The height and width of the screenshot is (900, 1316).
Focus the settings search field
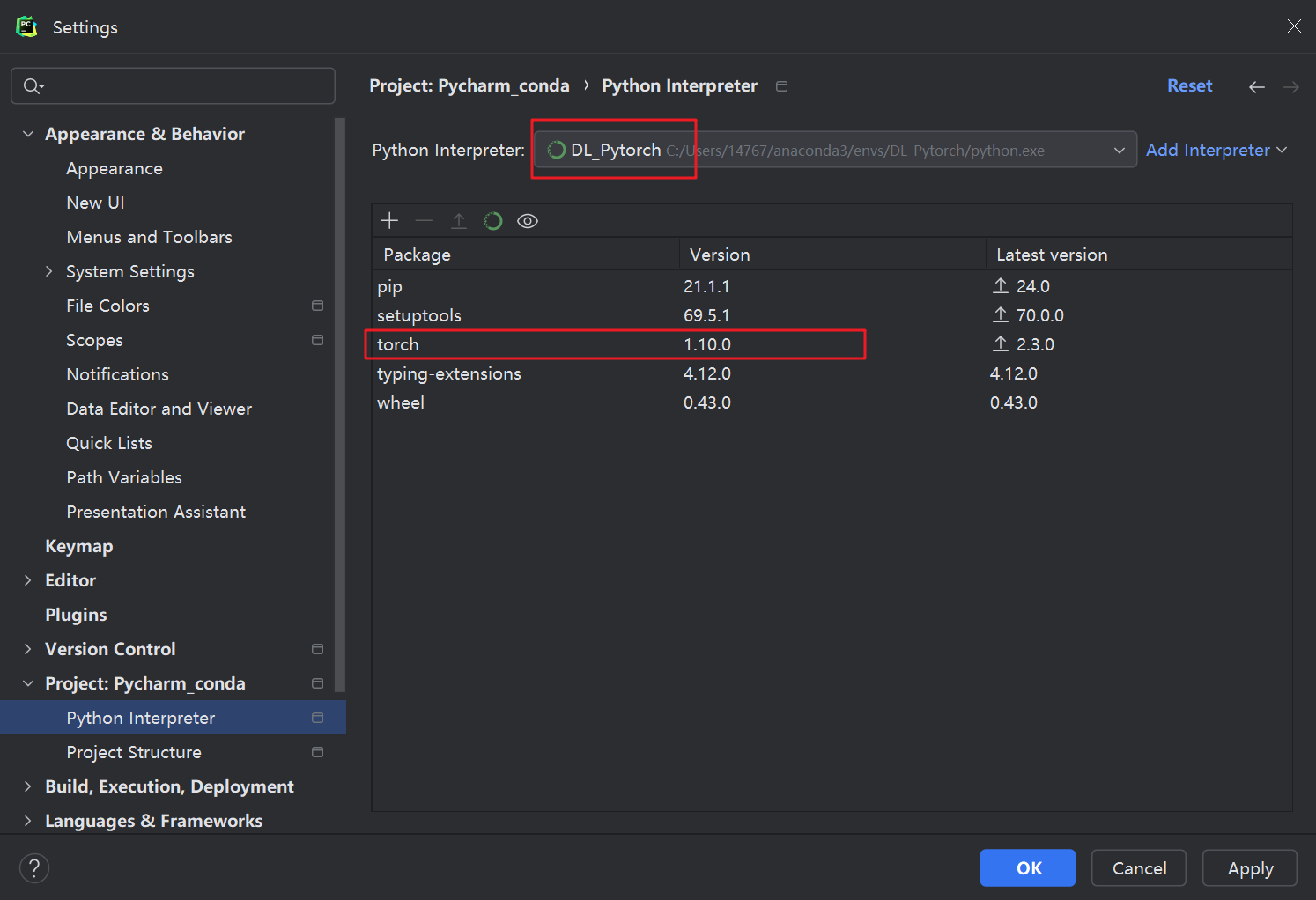[x=173, y=85]
